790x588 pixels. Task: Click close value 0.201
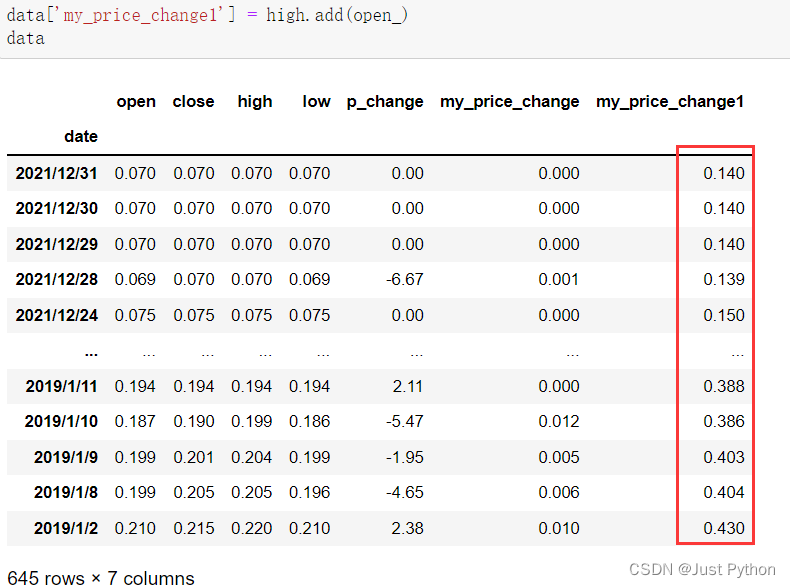tap(194, 458)
